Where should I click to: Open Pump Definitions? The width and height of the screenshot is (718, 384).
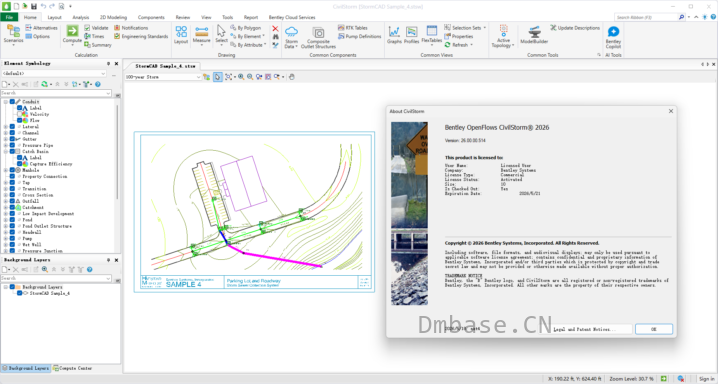pyautogui.click(x=359, y=37)
